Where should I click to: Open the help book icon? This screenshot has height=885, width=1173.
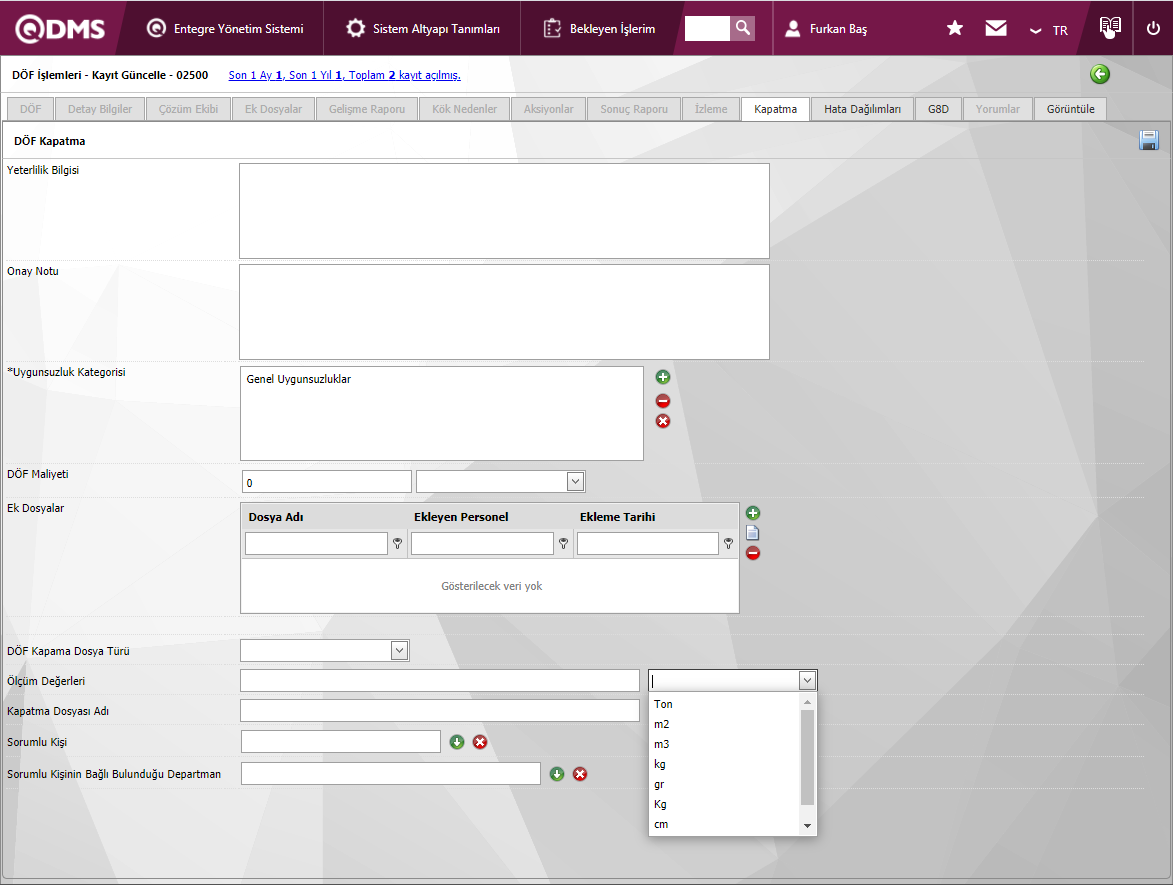(1110, 28)
